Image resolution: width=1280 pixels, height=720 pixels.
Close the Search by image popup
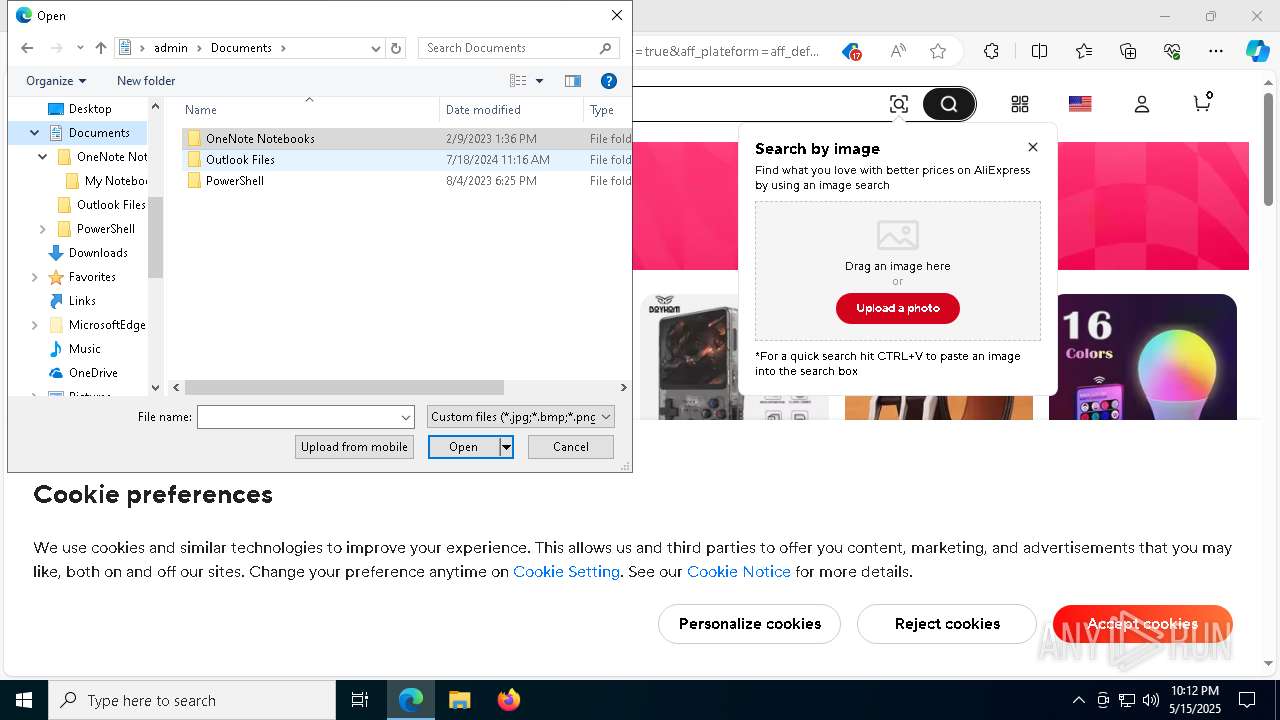(1033, 147)
